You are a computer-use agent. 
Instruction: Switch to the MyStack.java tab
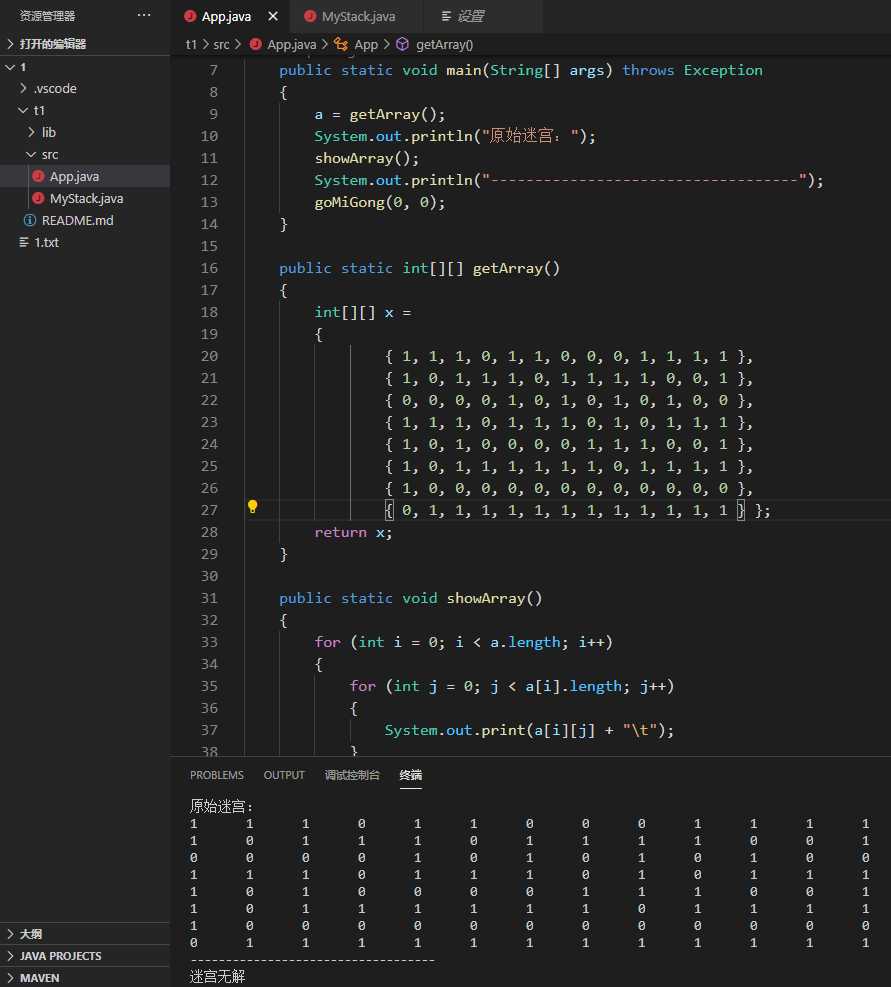[x=357, y=16]
